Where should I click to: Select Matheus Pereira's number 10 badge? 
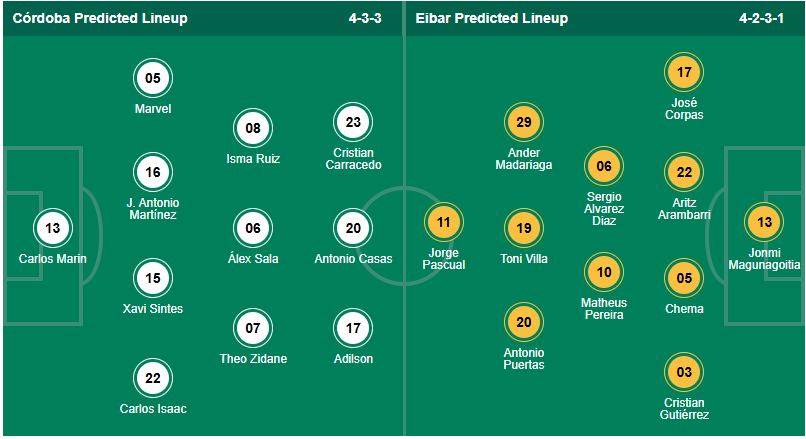point(604,272)
